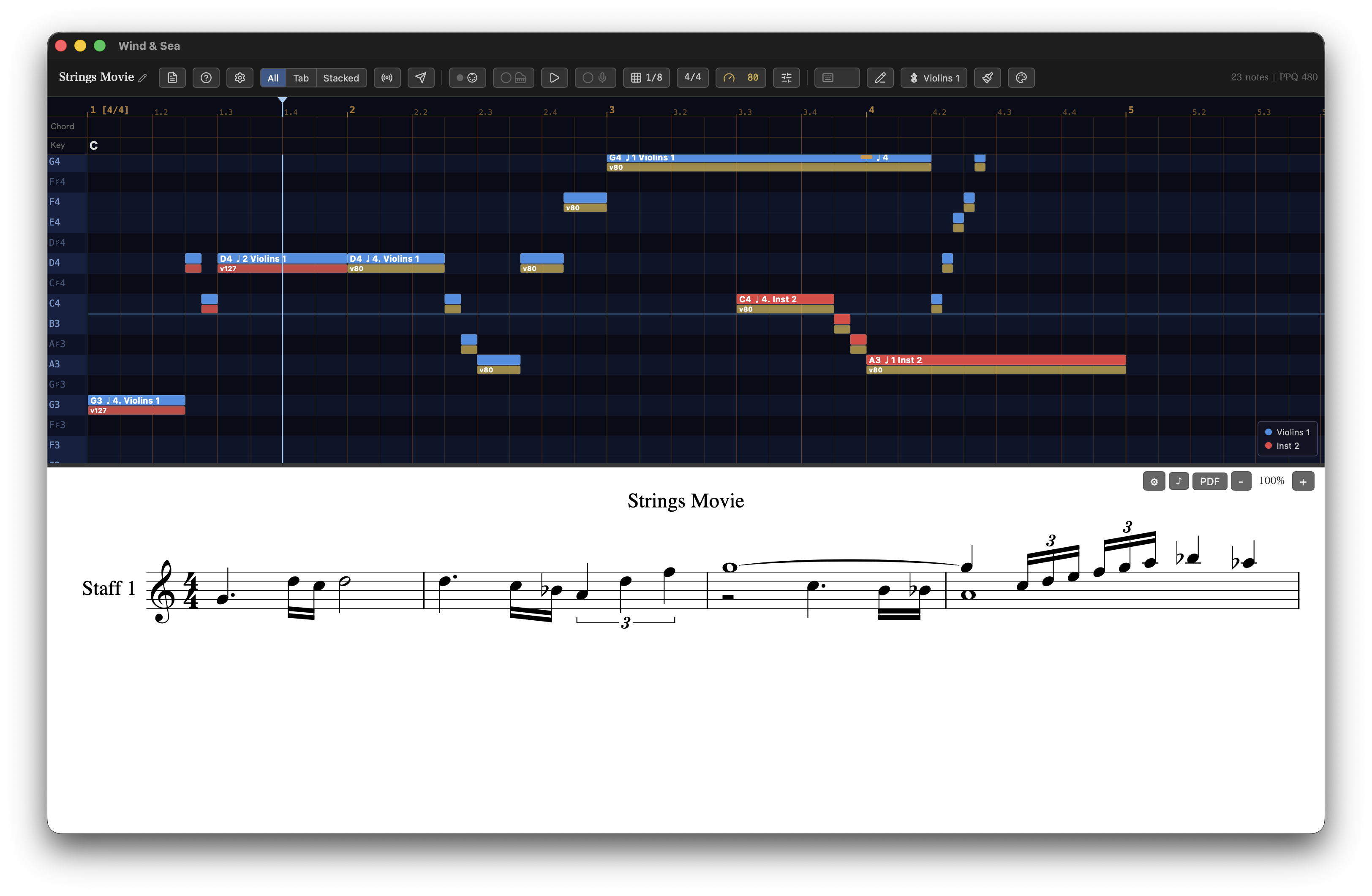Open the 4/4 time signature selector
The image size is (1372, 896).
692,78
